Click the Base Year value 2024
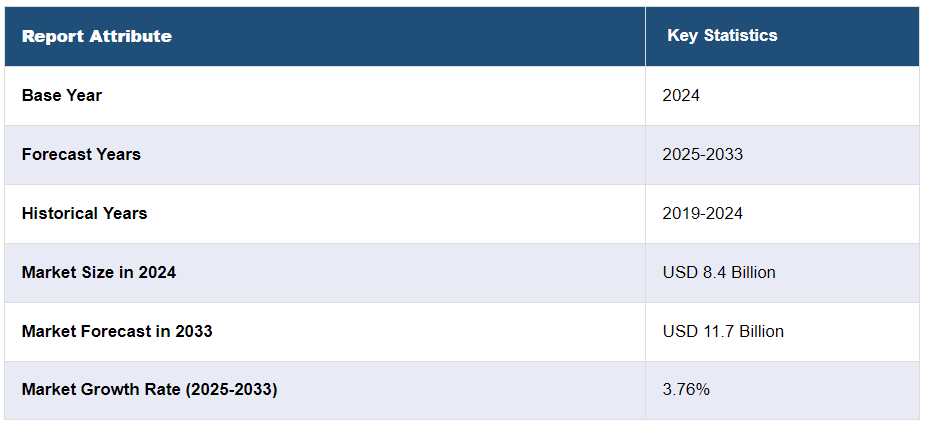 [681, 96]
